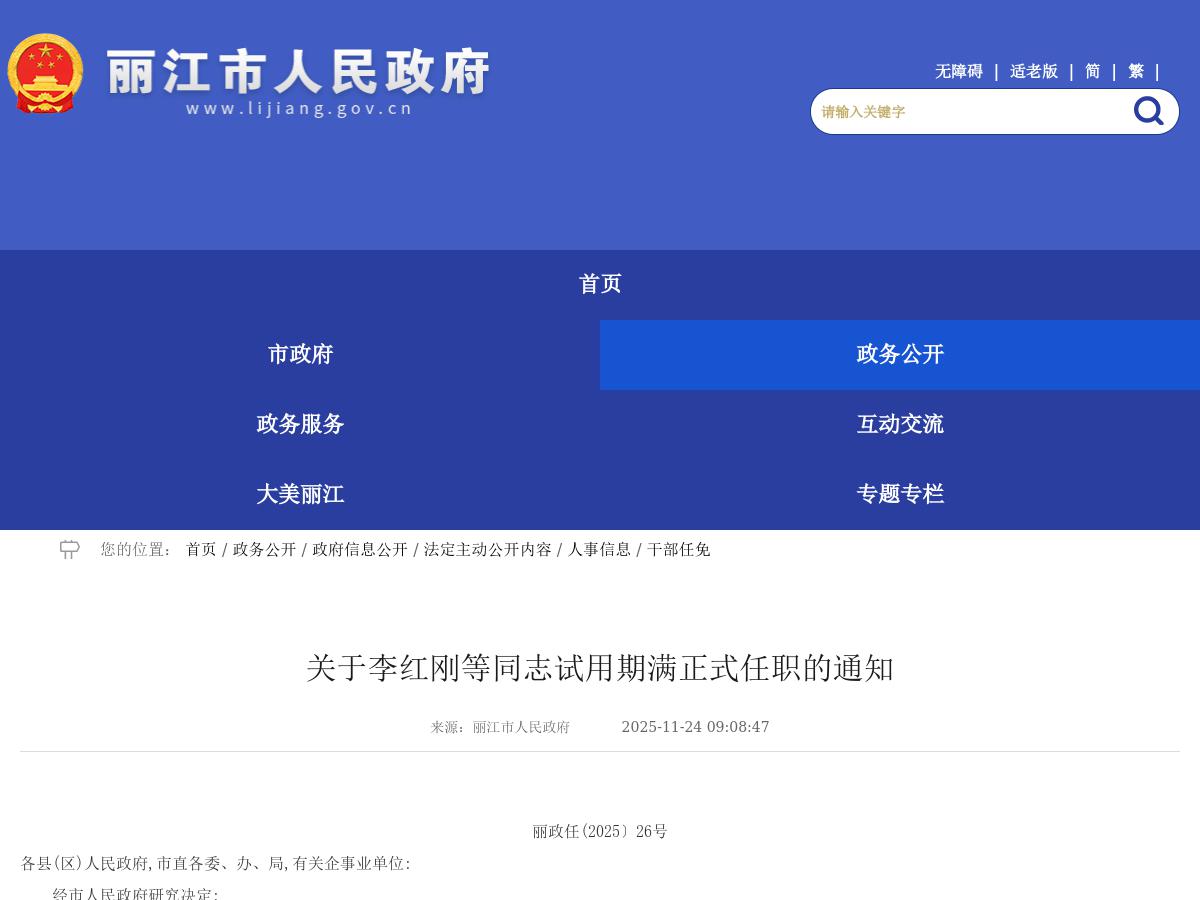Image resolution: width=1200 pixels, height=900 pixels.
Task: Open 政府信息公开 breadcrumb link
Action: tap(359, 549)
